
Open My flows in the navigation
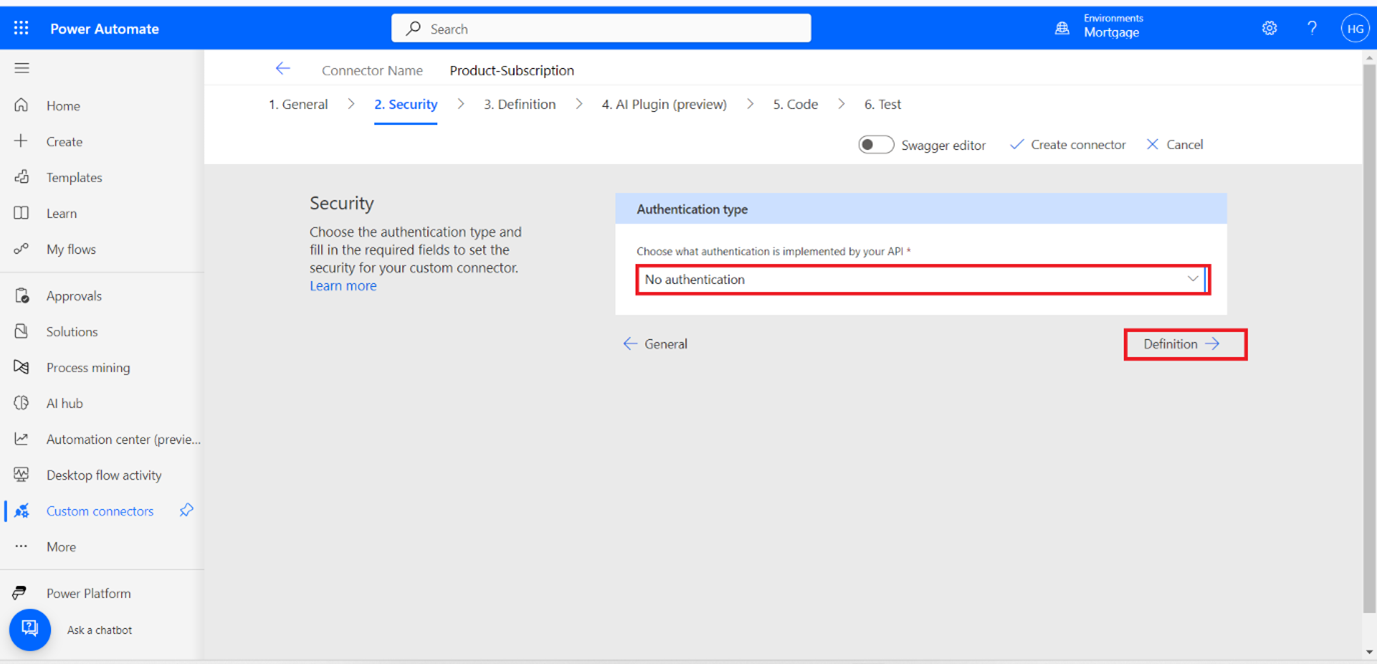70,249
